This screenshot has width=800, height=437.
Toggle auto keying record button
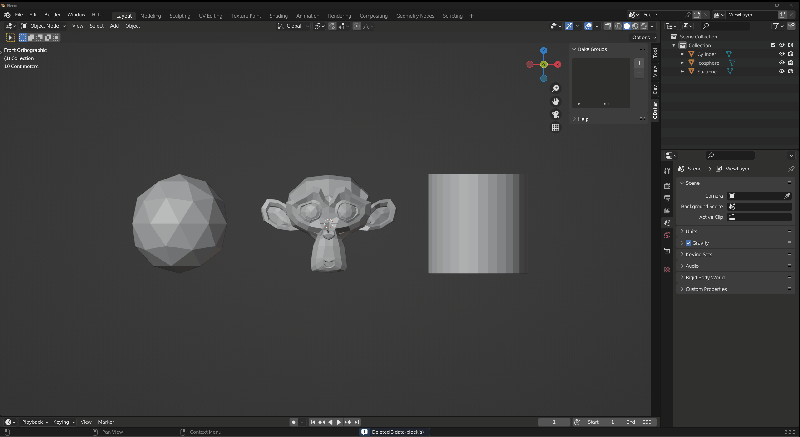click(x=294, y=422)
